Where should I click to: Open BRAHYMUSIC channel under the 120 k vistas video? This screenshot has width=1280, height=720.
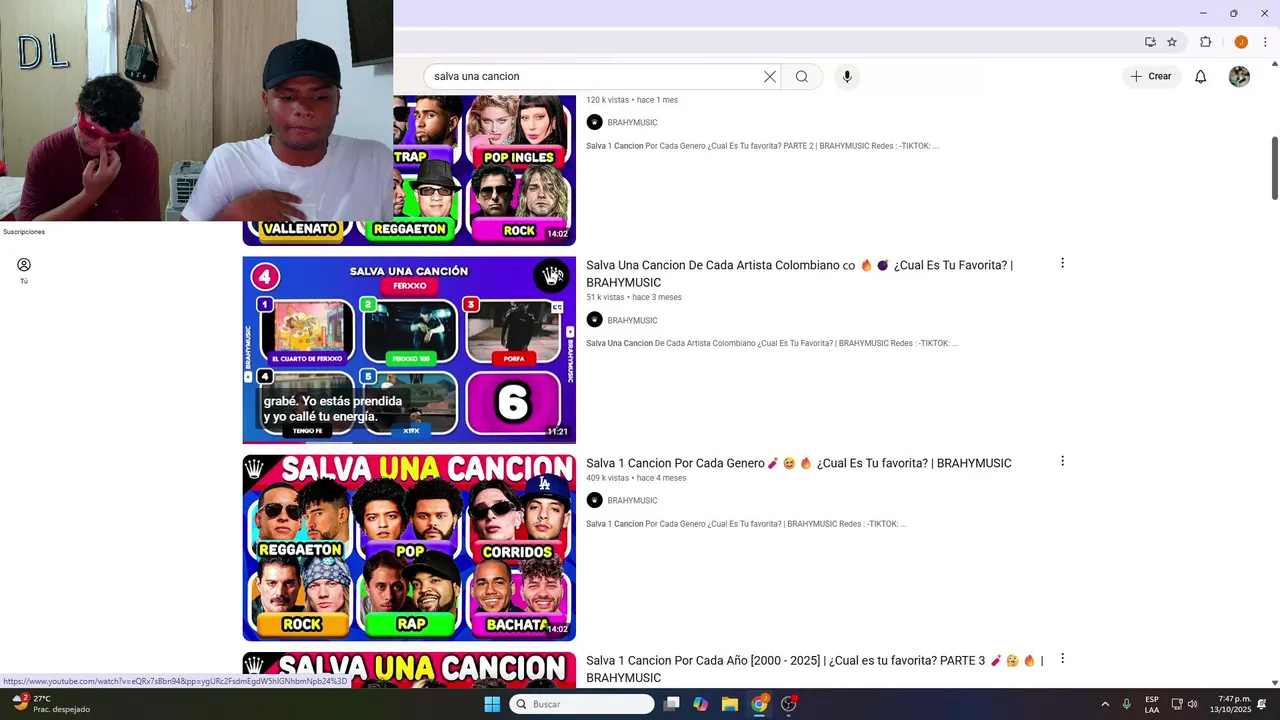[632, 123]
